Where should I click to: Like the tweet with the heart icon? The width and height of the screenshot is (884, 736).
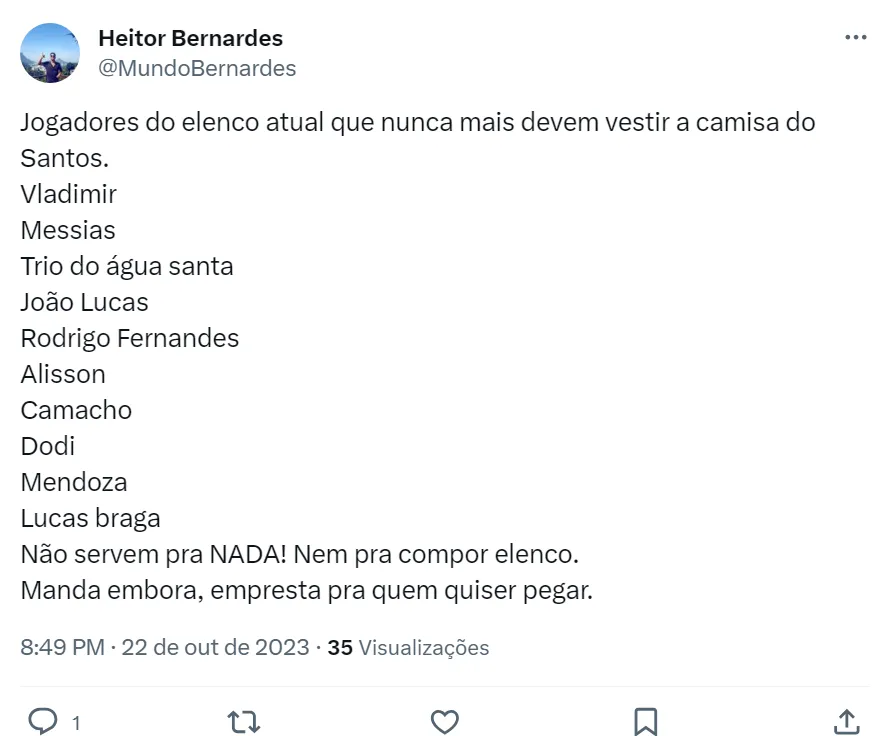point(444,720)
